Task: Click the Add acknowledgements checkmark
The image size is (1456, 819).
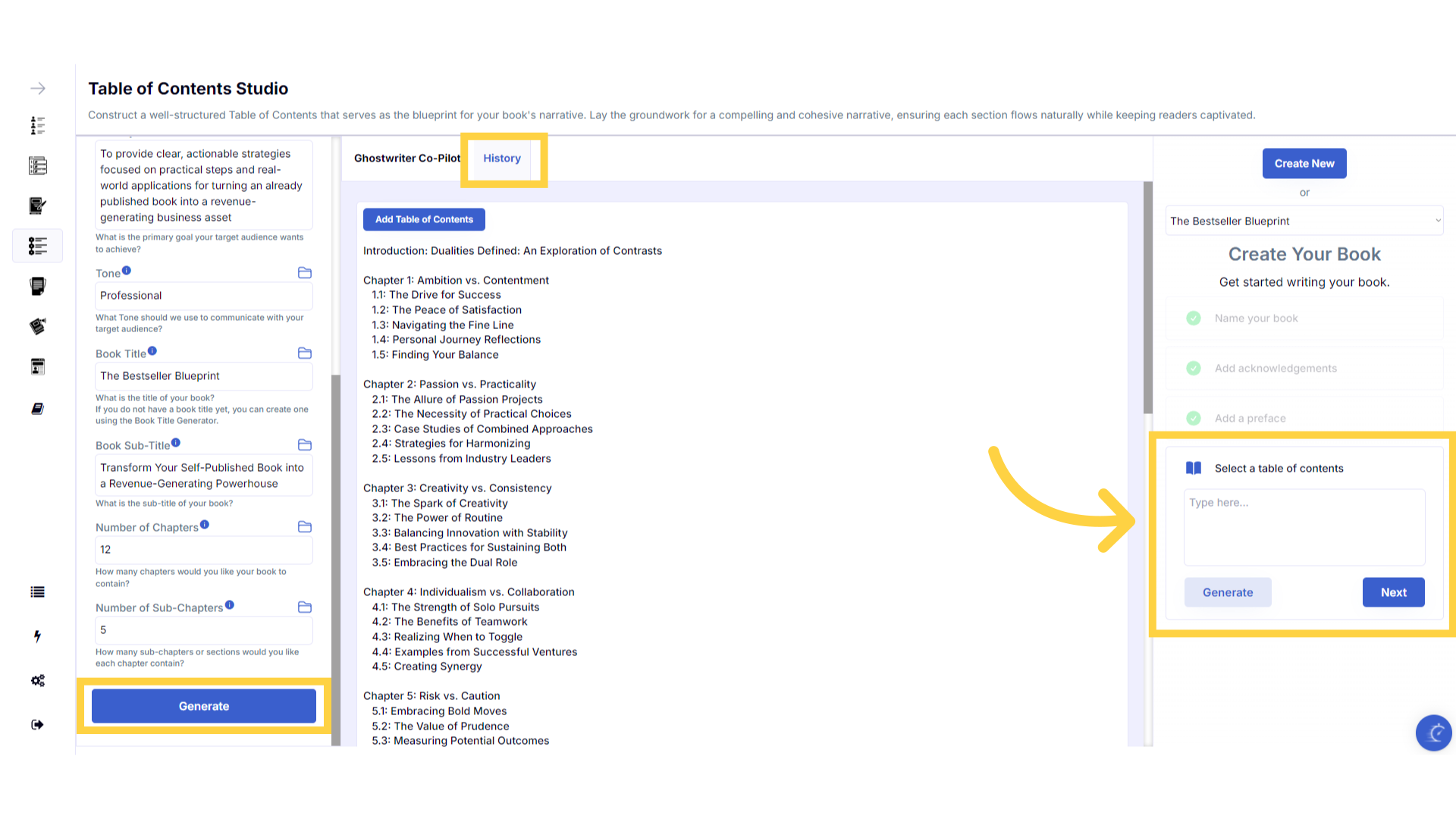Action: coord(1194,368)
